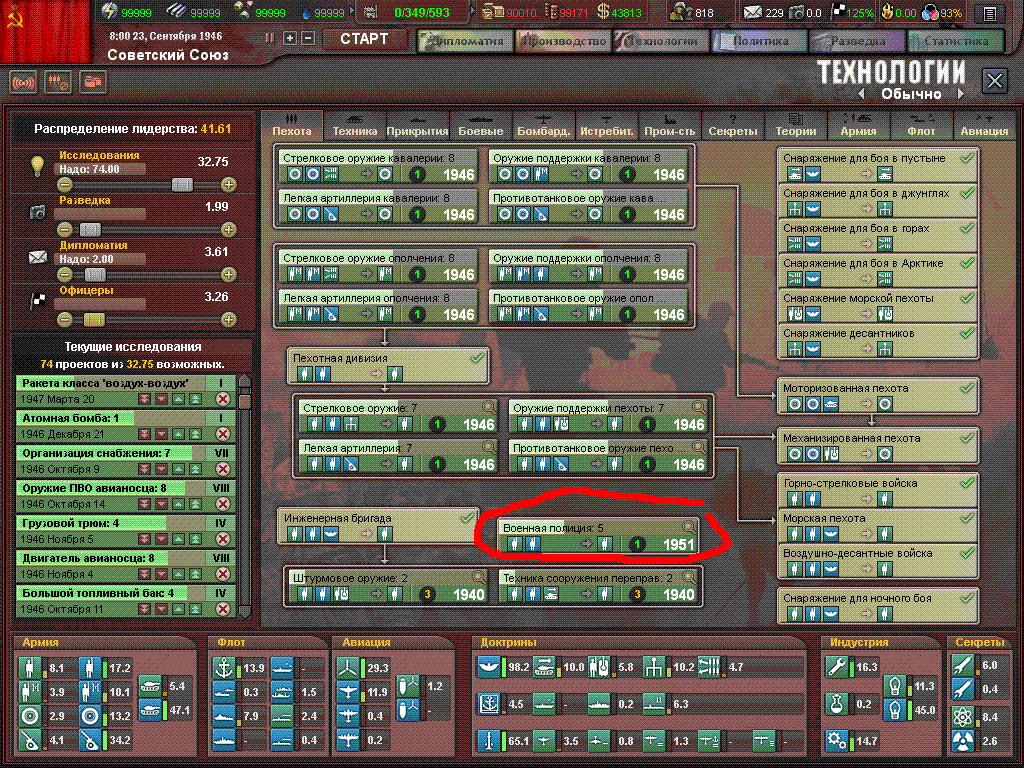
Task: Click the pause icon beside the date
Action: (x=270, y=38)
